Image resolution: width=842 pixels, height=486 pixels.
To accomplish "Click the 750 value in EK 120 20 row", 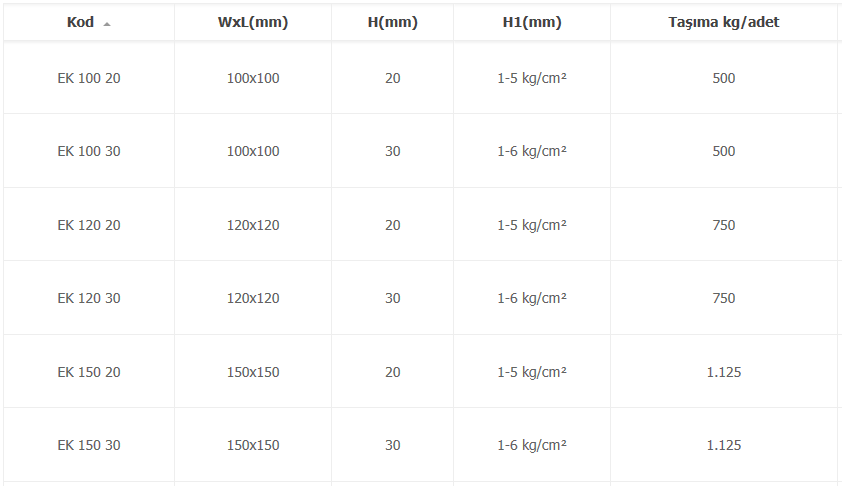I will coord(723,225).
